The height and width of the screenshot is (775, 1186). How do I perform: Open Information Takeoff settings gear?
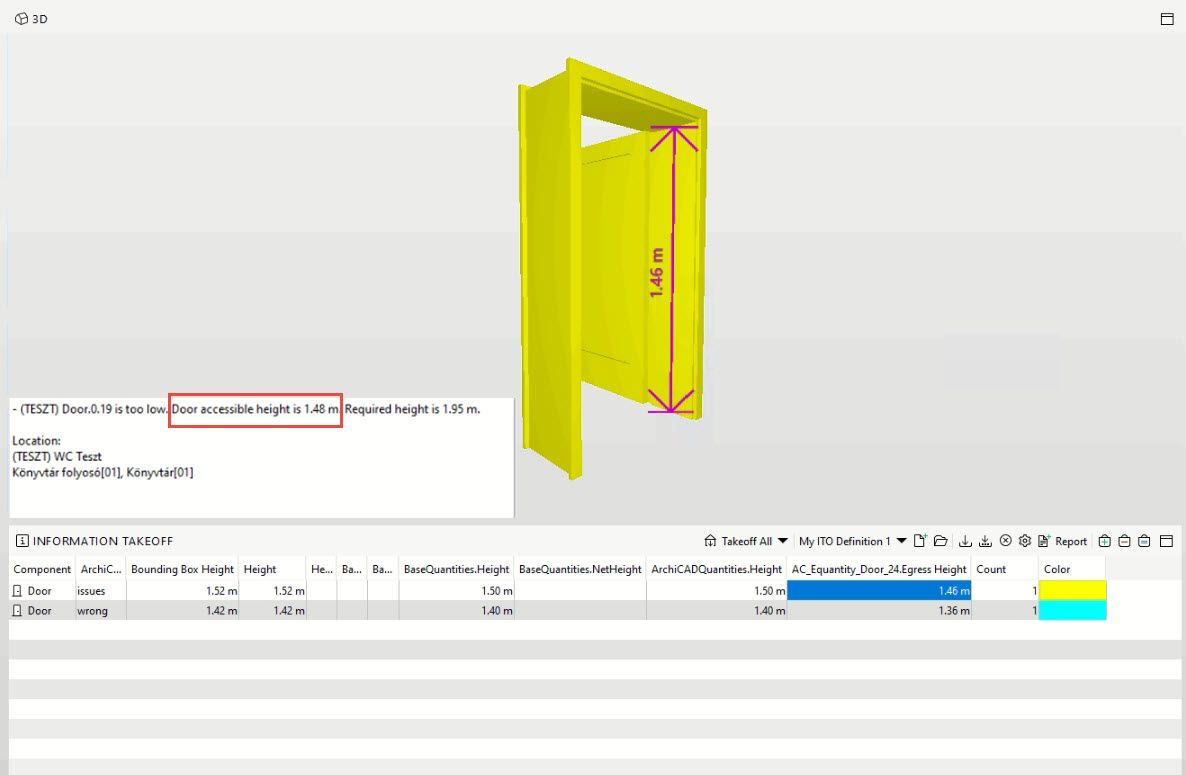coord(1025,541)
